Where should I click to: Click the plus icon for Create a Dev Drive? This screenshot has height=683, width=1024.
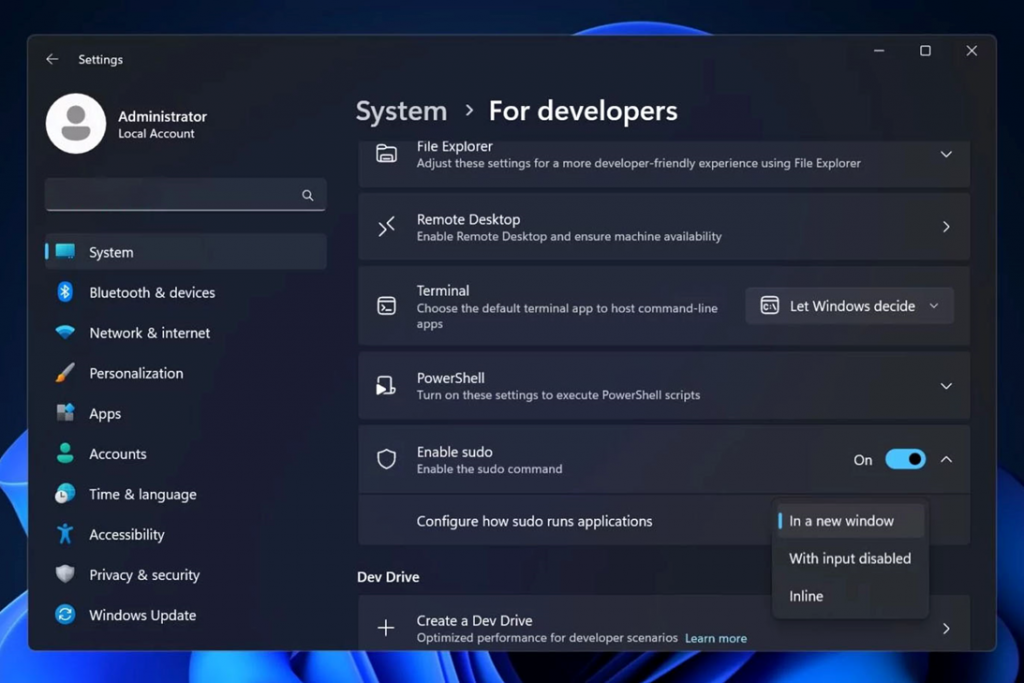tap(386, 628)
